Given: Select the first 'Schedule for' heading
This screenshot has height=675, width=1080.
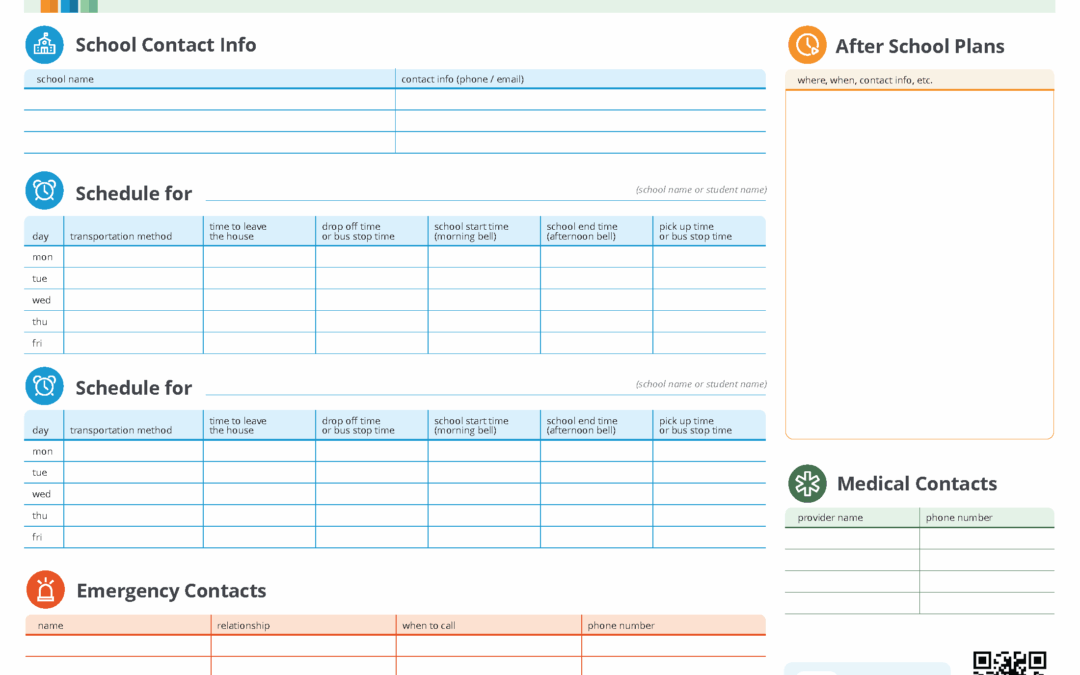Looking at the screenshot, I should (134, 194).
